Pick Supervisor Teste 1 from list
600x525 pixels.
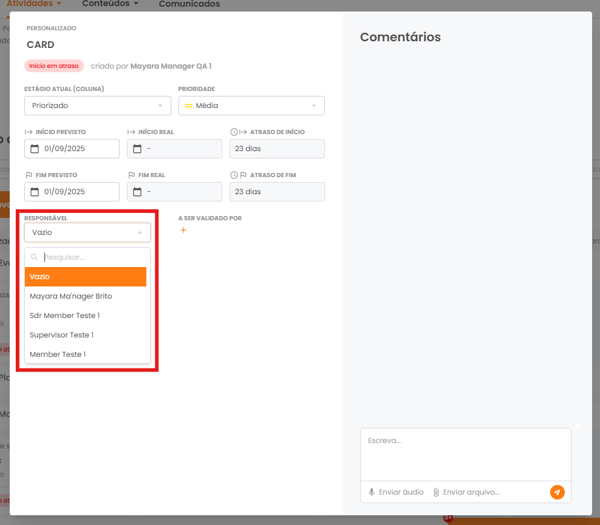pos(62,335)
